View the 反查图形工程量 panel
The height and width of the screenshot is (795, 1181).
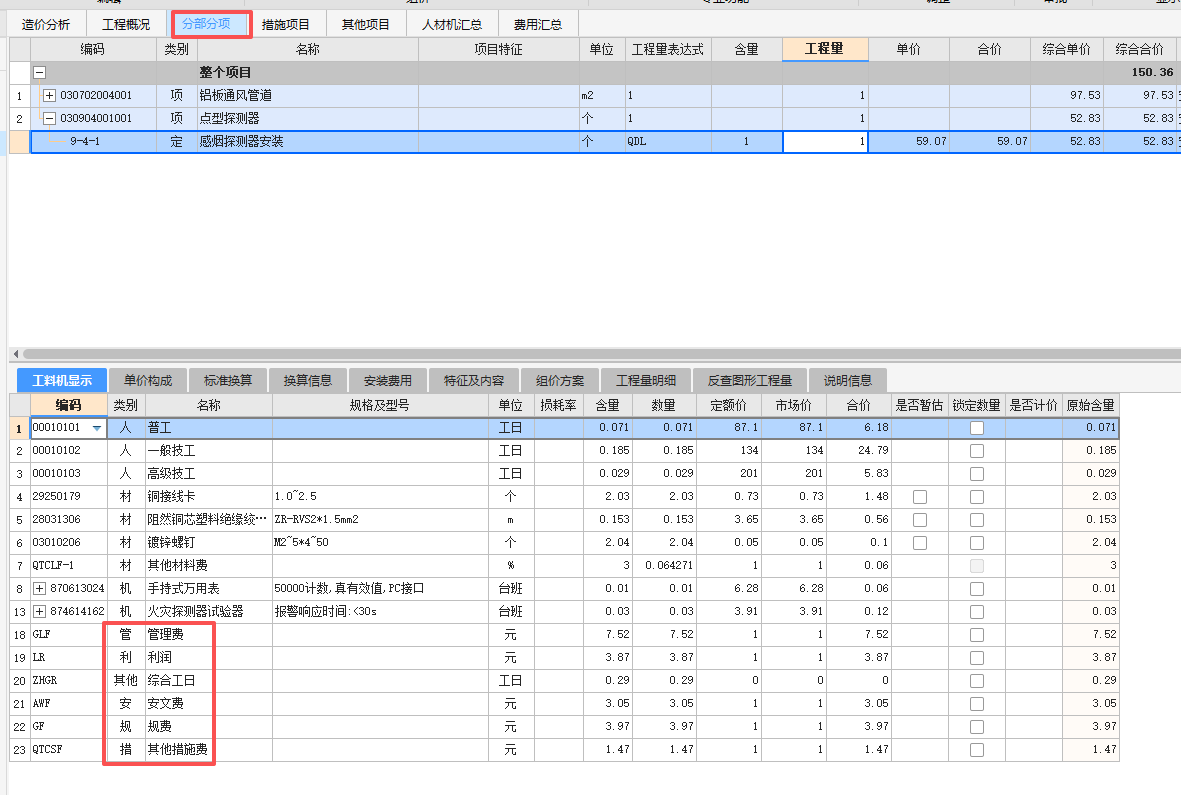point(749,380)
